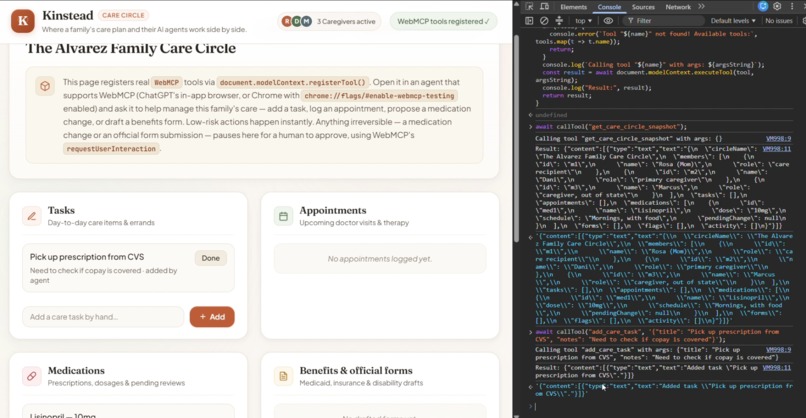806x418 pixels.
Task: Clear the console with the clear icon
Action: click(544, 21)
